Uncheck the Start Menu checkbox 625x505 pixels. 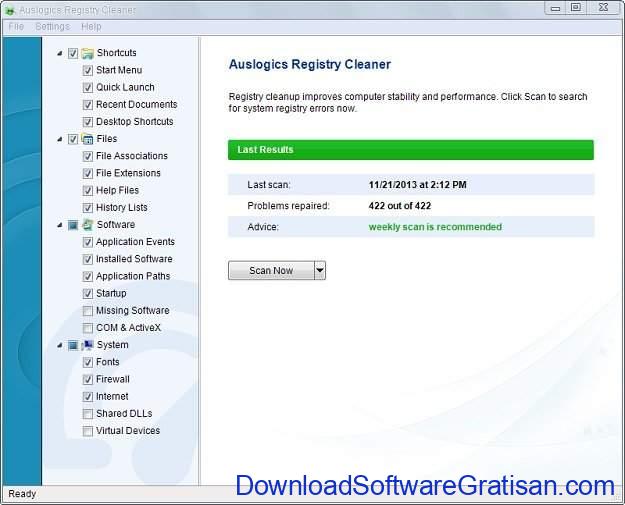pos(88,71)
